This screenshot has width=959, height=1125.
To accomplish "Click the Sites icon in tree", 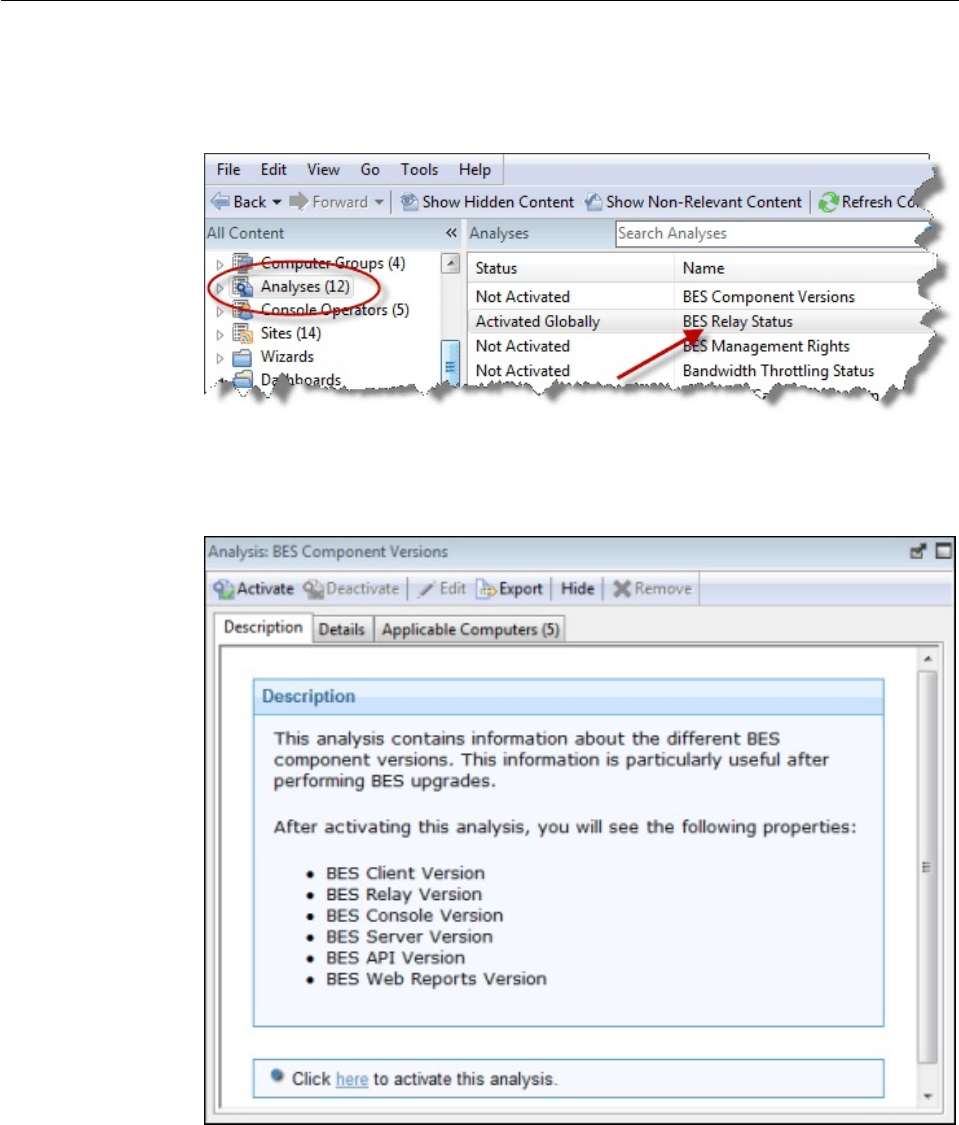I will pos(242,334).
